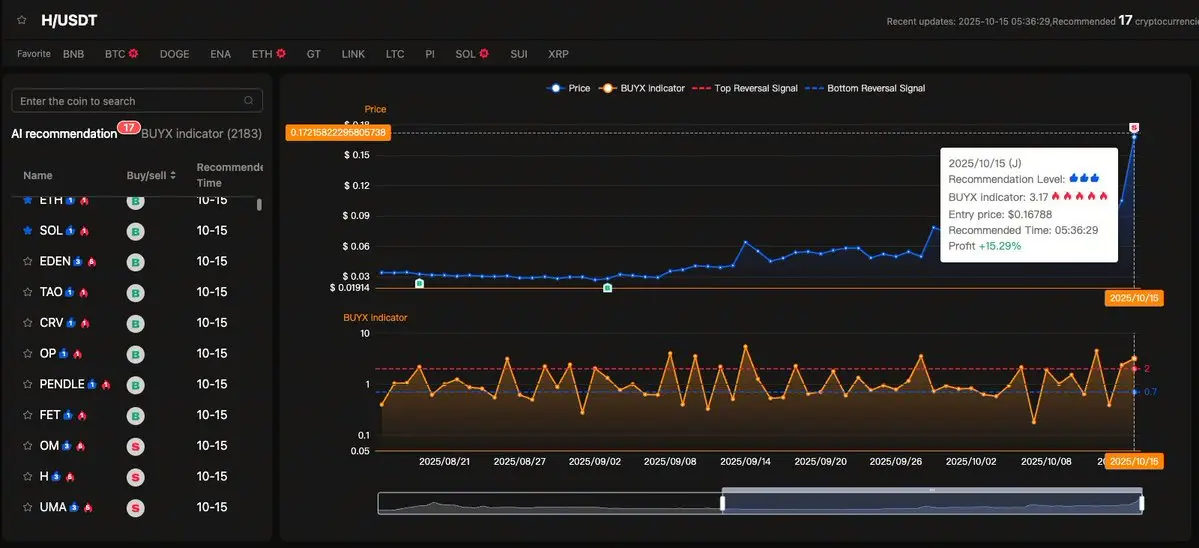This screenshot has height=548, width=1199.
Task: Click the 'Recent updates' timestamp text
Action: pos(968,21)
